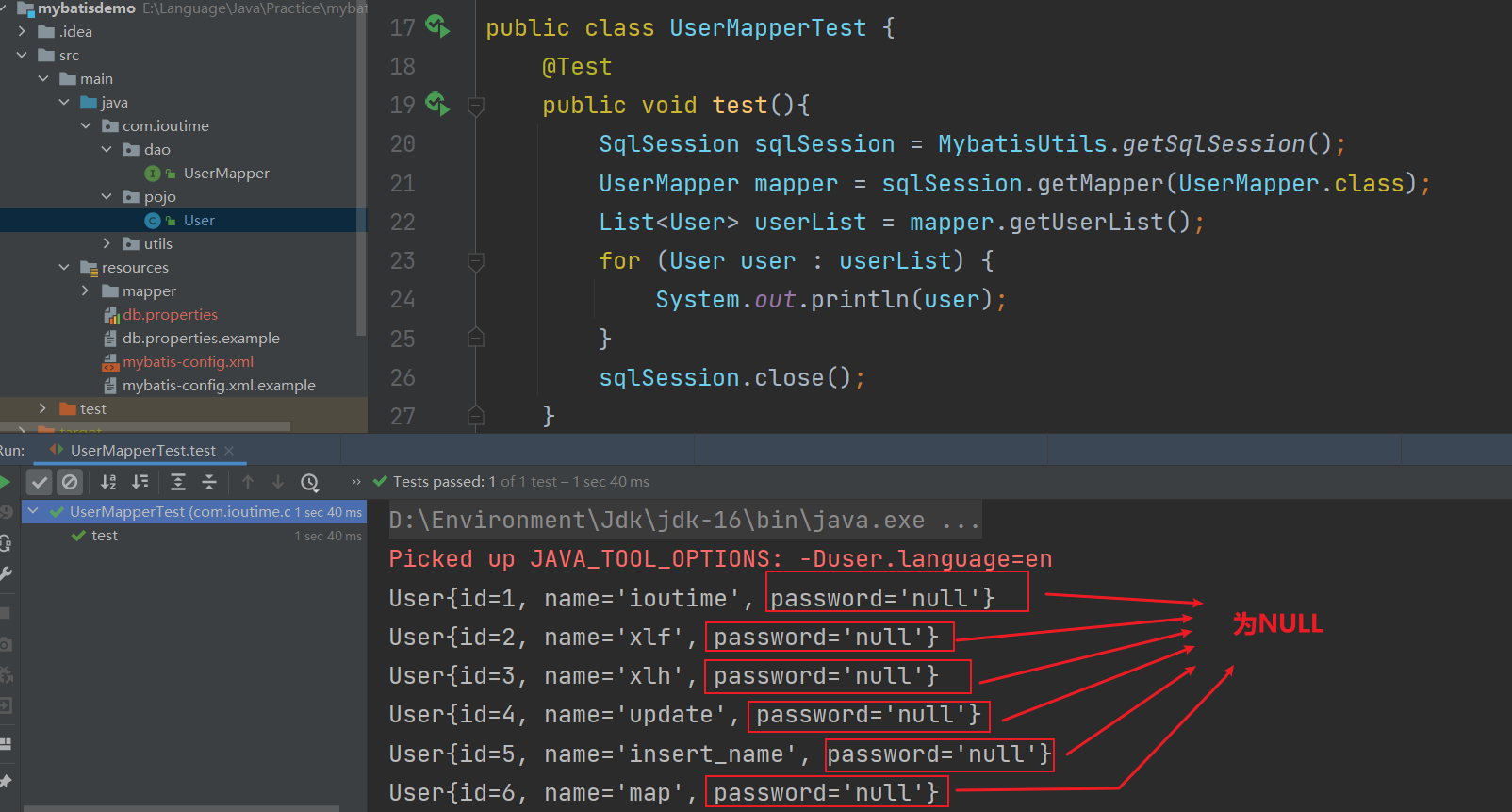Screen dimensions: 1512x812
Task: Pin the run tab
Action: point(6,781)
